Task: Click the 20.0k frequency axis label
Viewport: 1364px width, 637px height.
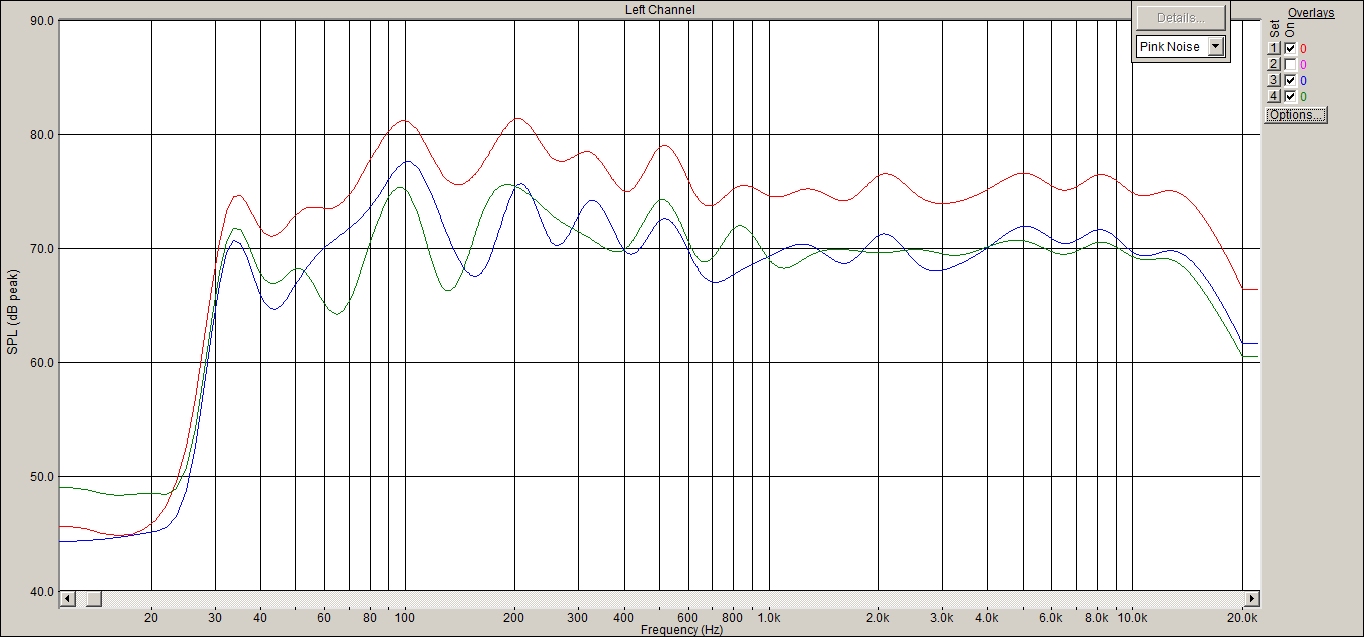Action: (1242, 618)
